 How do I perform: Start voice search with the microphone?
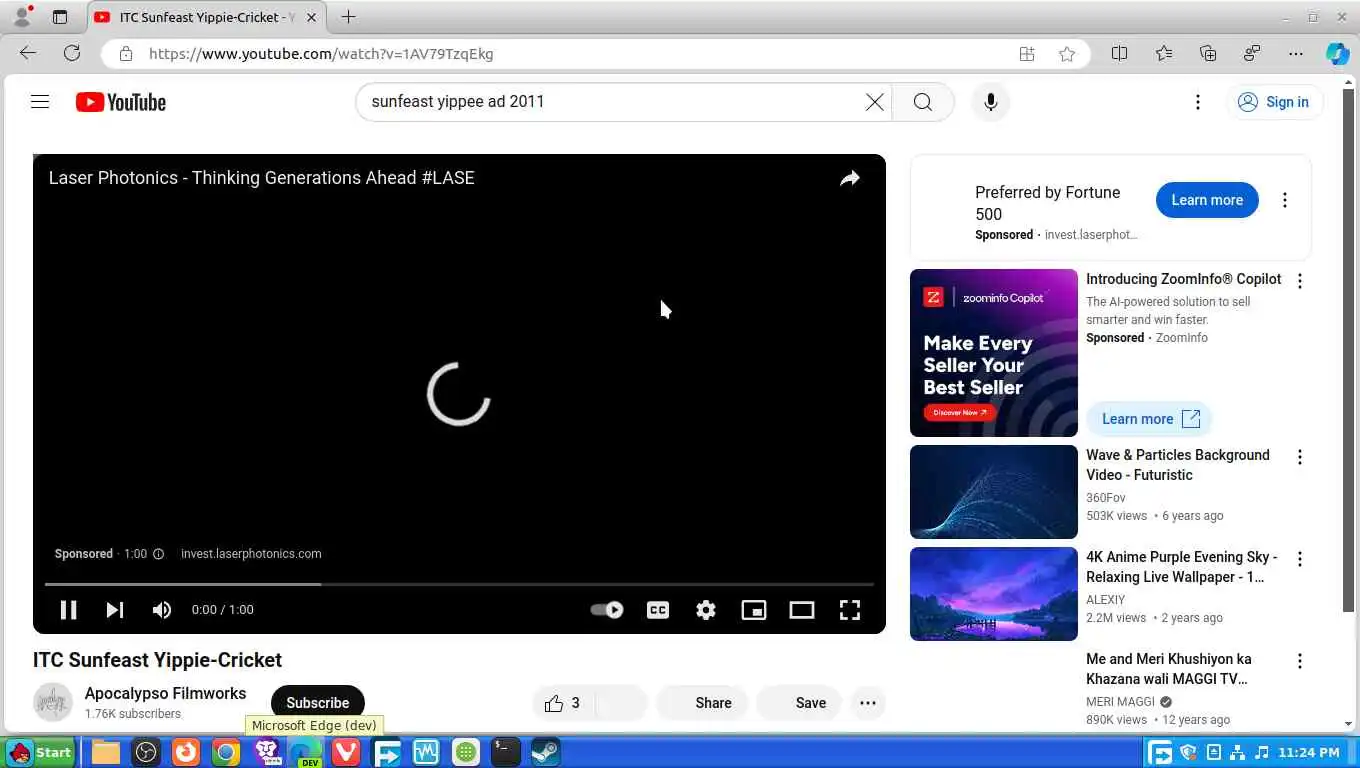tap(990, 102)
